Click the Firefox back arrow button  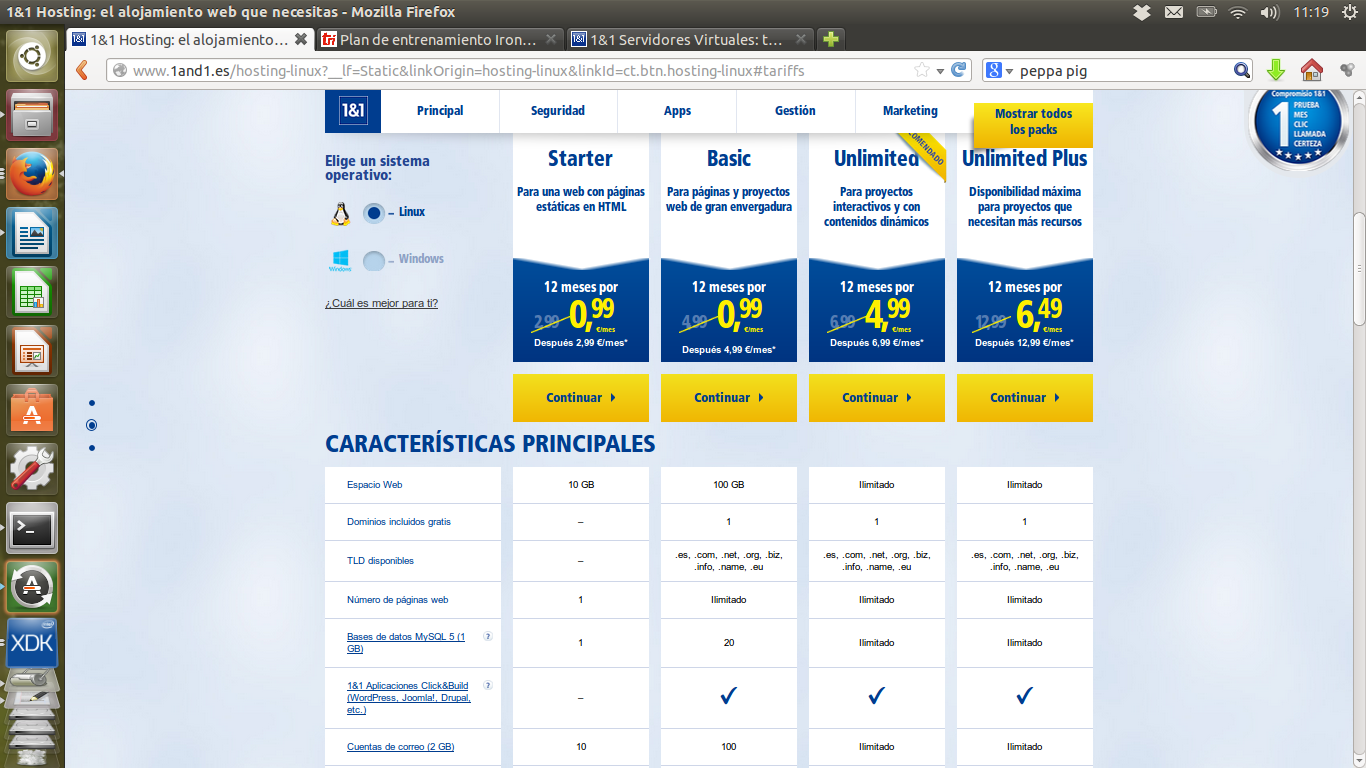82,70
